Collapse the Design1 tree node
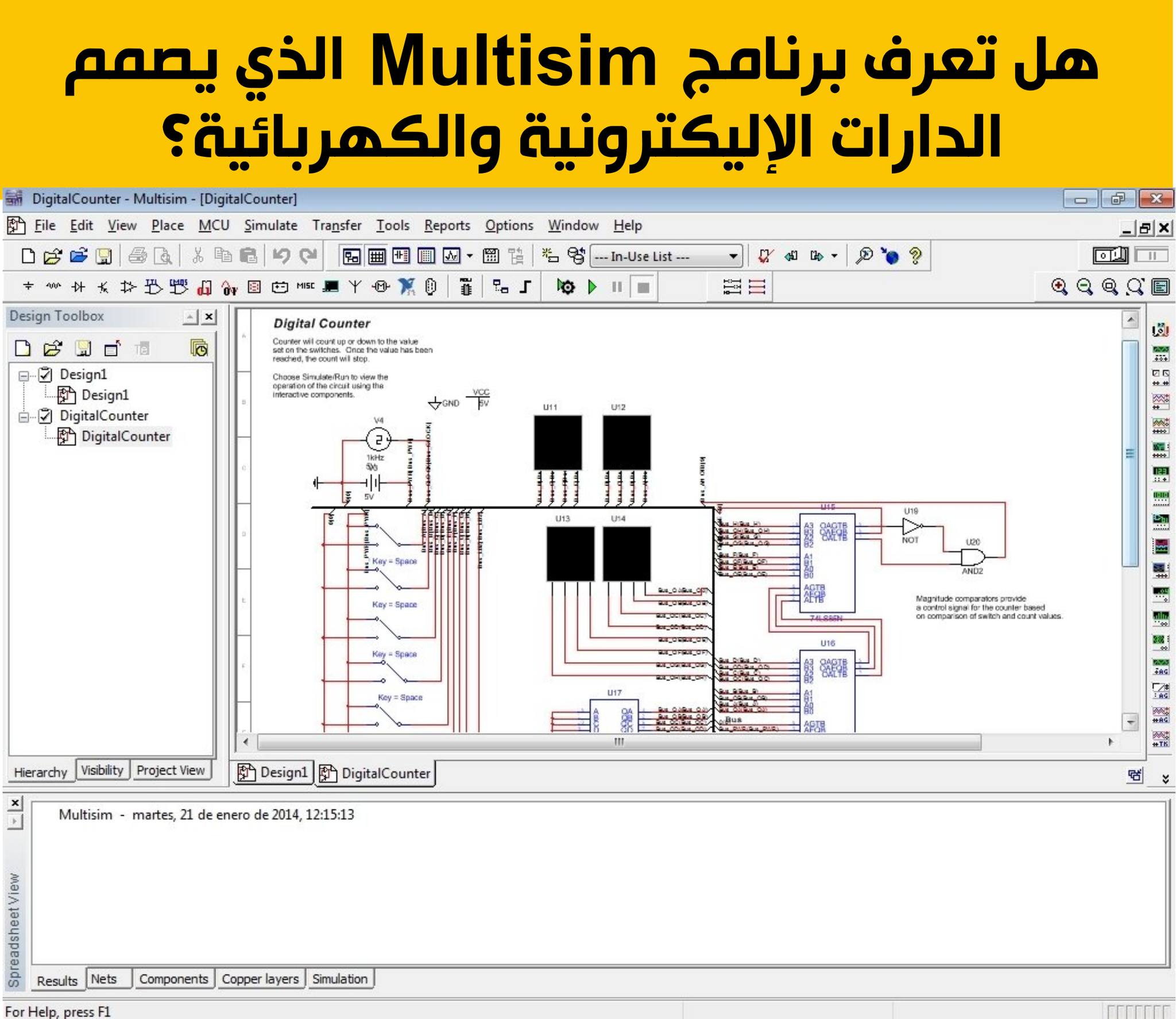 (x=24, y=376)
